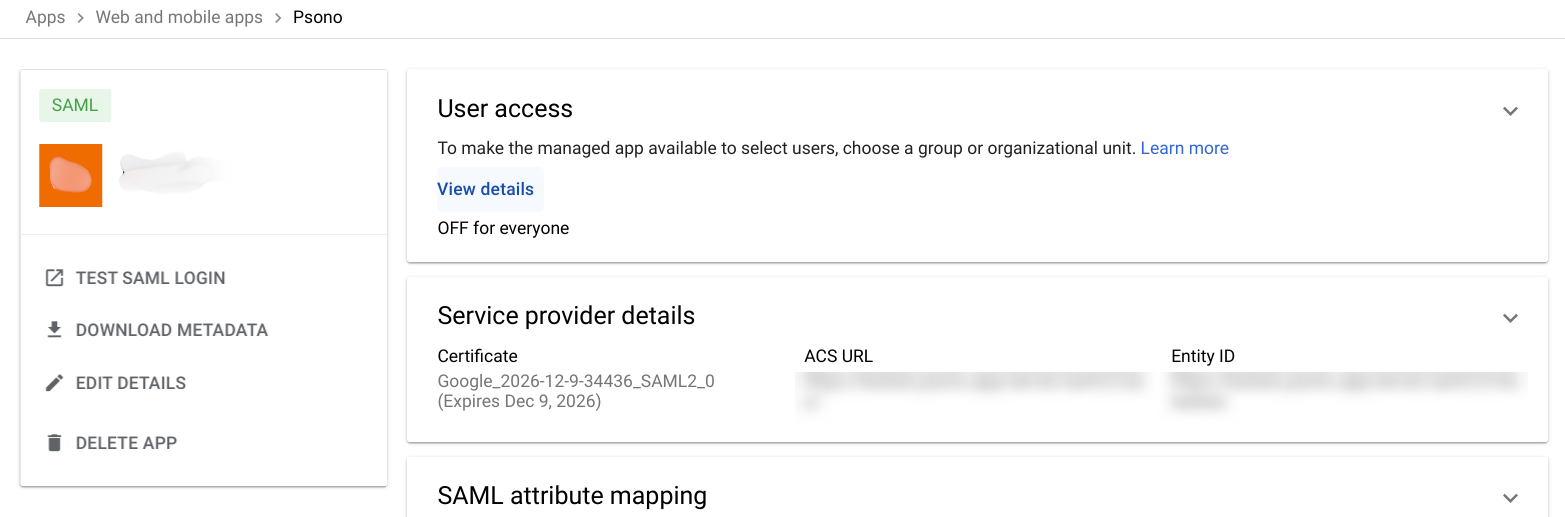Follow the Learn more link

1185,148
